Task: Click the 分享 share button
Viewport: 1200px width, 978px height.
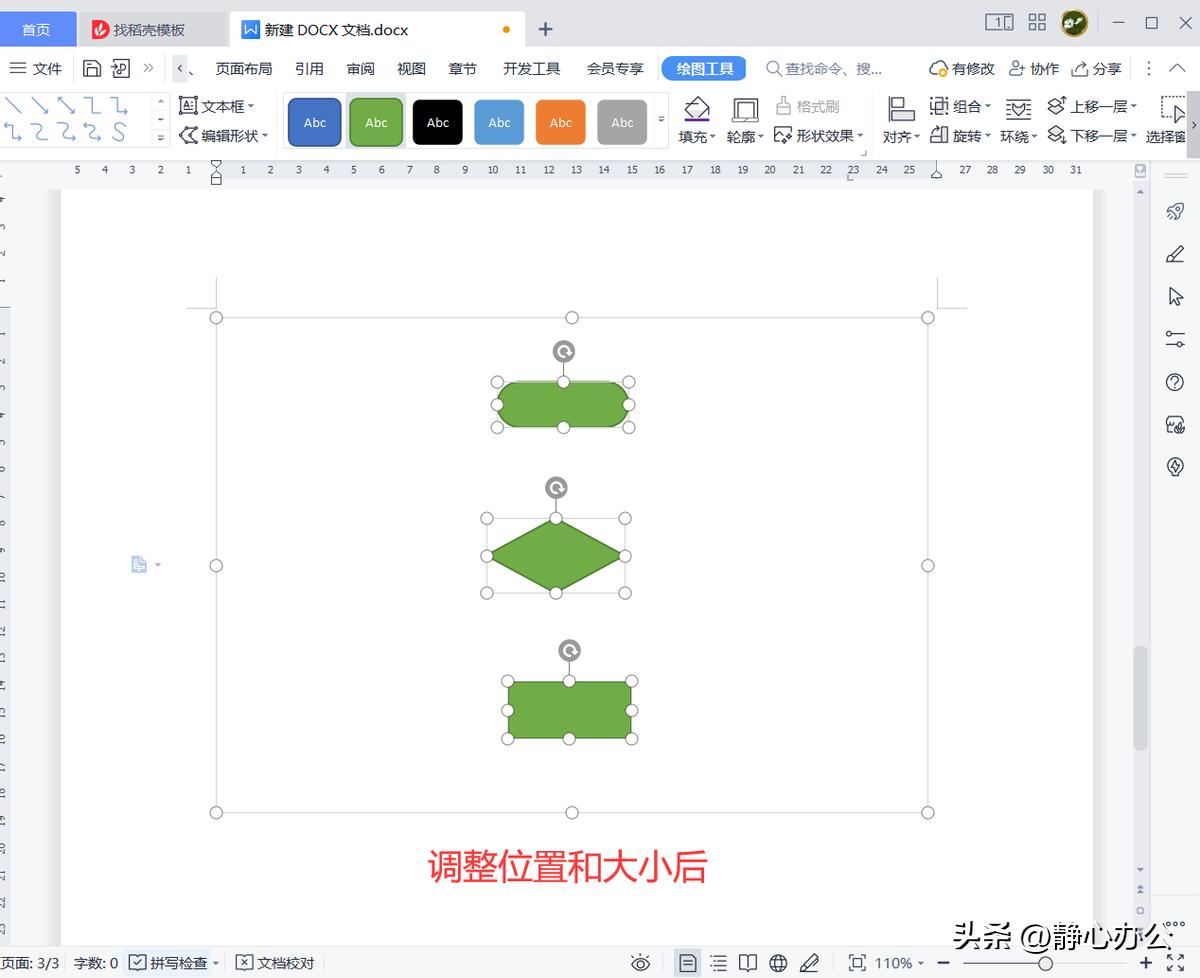Action: 1098,68
